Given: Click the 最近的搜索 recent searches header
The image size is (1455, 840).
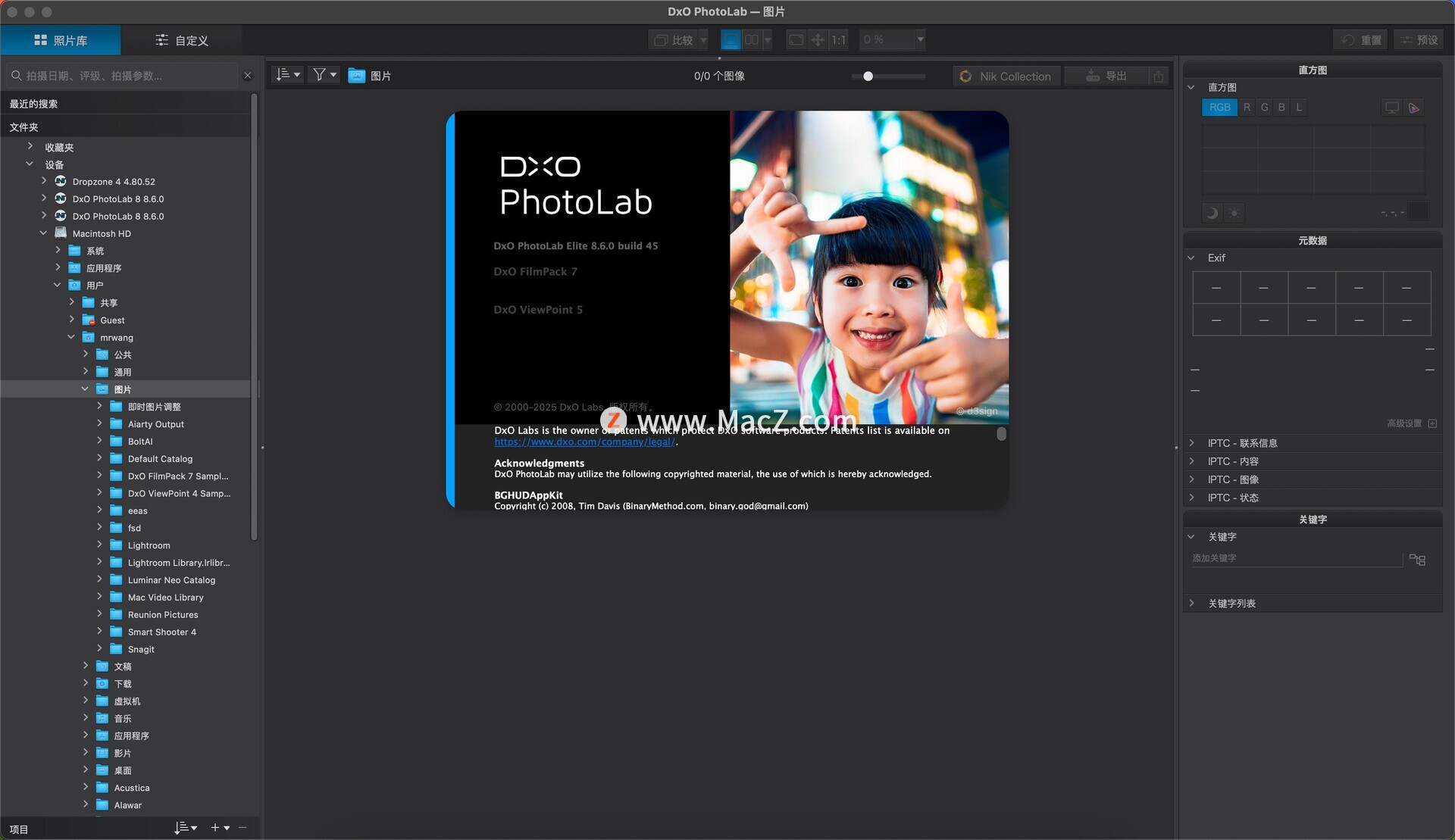Looking at the screenshot, I should tap(125, 104).
